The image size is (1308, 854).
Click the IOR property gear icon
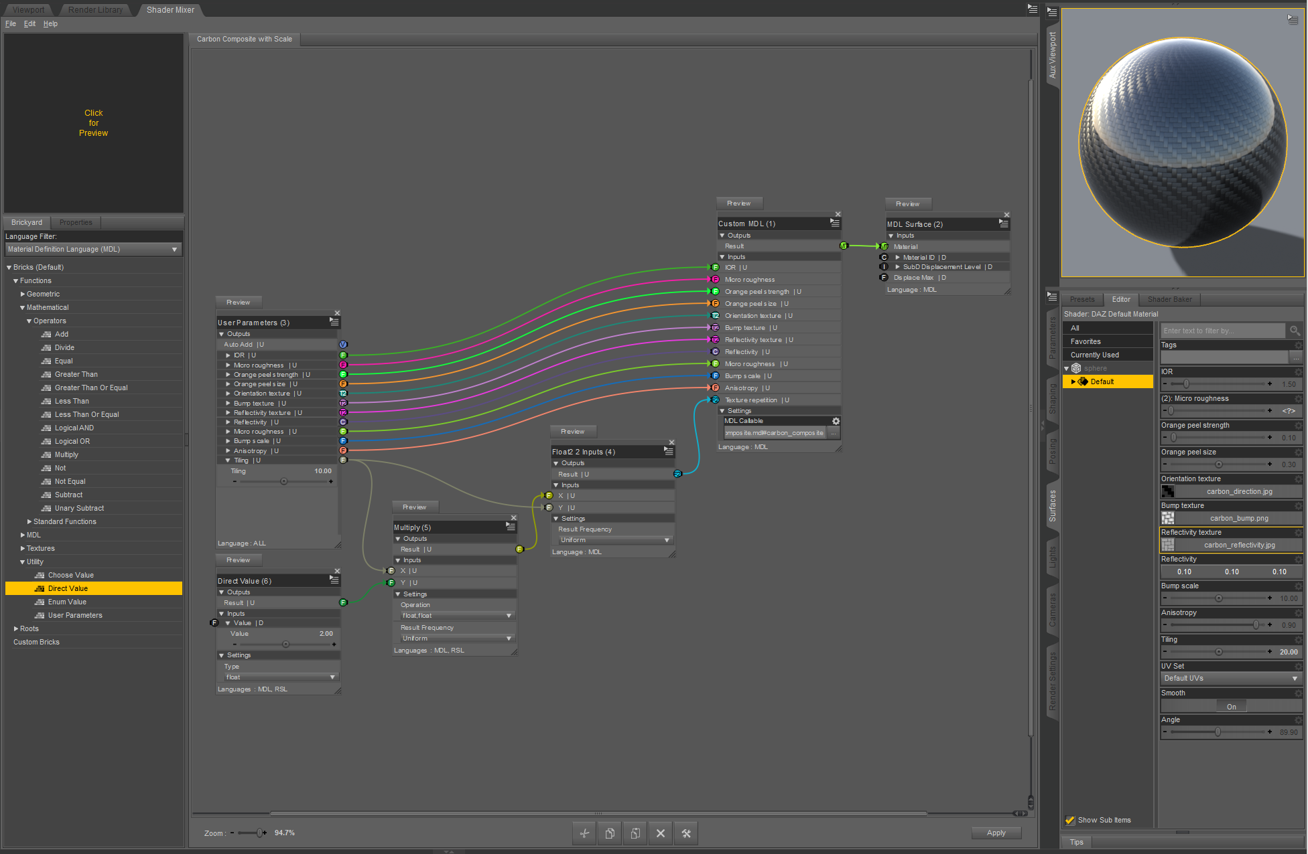[x=1298, y=372]
